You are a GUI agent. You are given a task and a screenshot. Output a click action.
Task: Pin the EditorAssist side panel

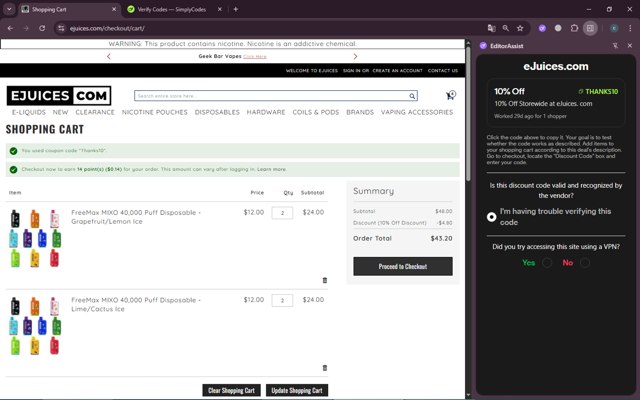click(615, 46)
